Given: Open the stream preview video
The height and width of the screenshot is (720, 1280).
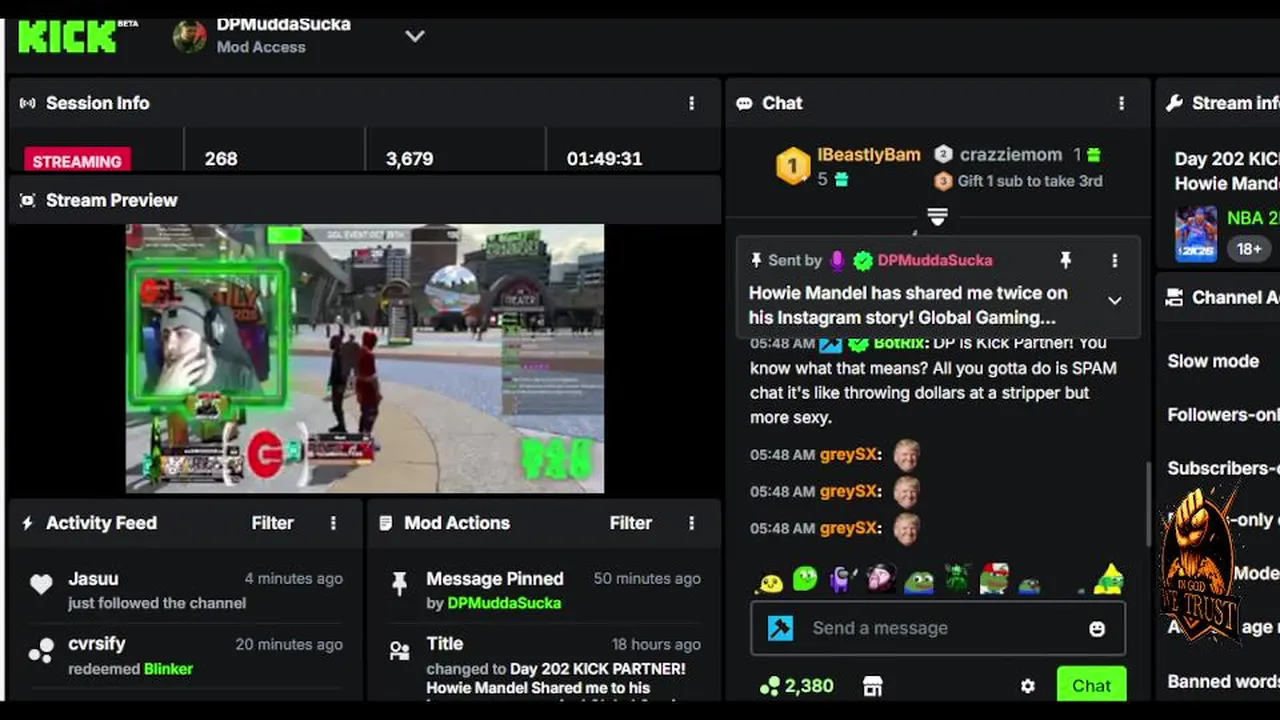Looking at the screenshot, I should click(365, 358).
